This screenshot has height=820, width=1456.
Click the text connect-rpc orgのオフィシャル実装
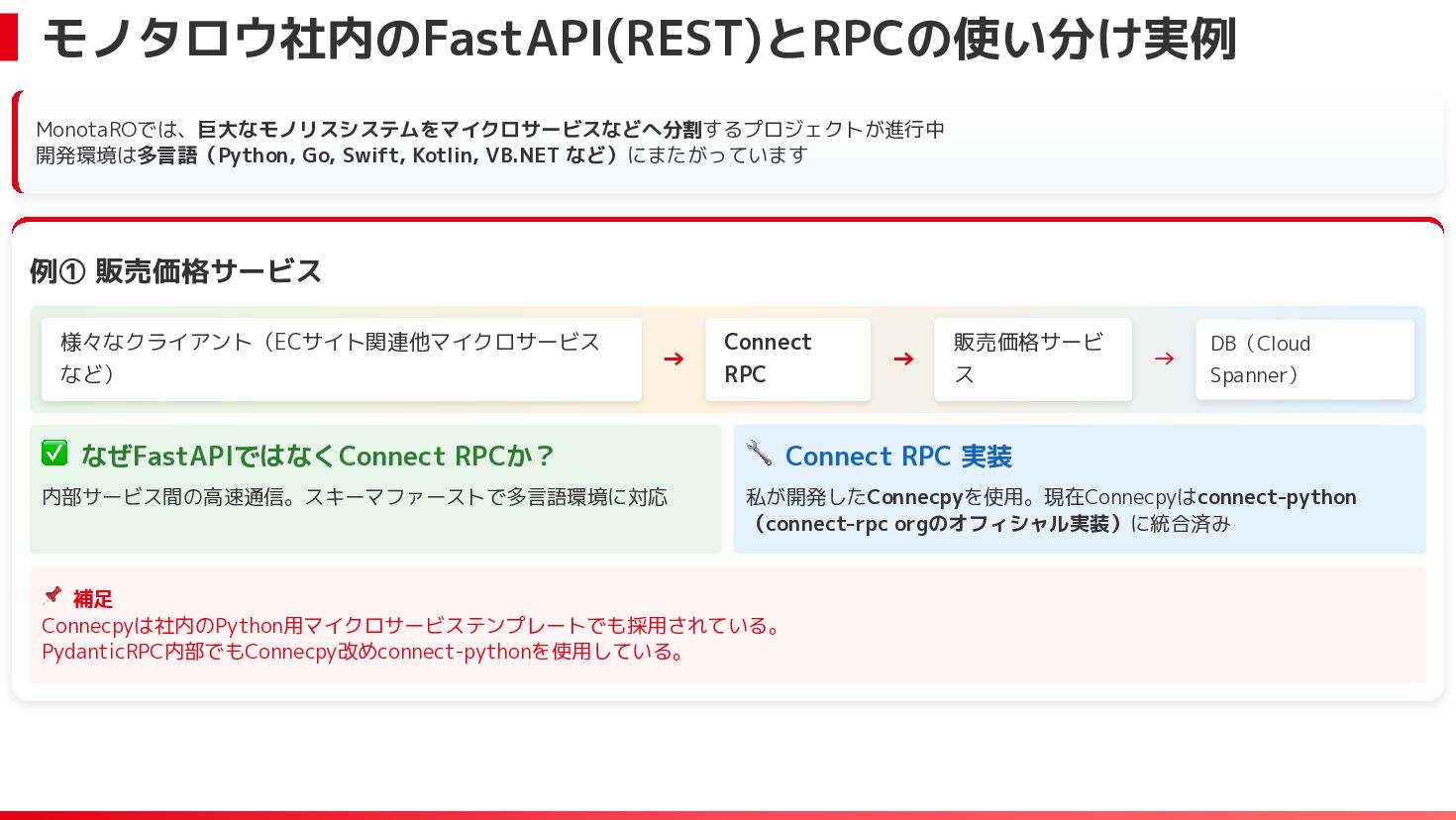click(937, 523)
